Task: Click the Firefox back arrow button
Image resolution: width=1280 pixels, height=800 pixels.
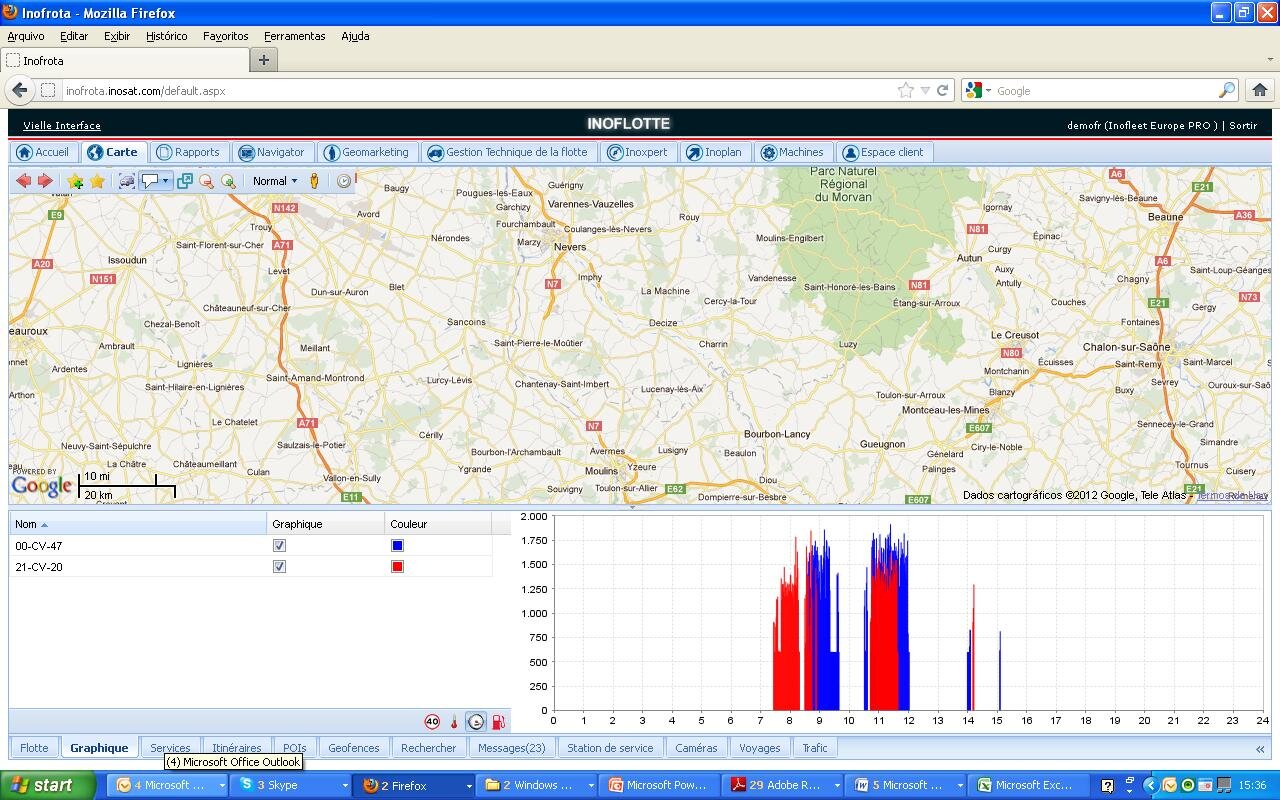Action: tap(19, 90)
